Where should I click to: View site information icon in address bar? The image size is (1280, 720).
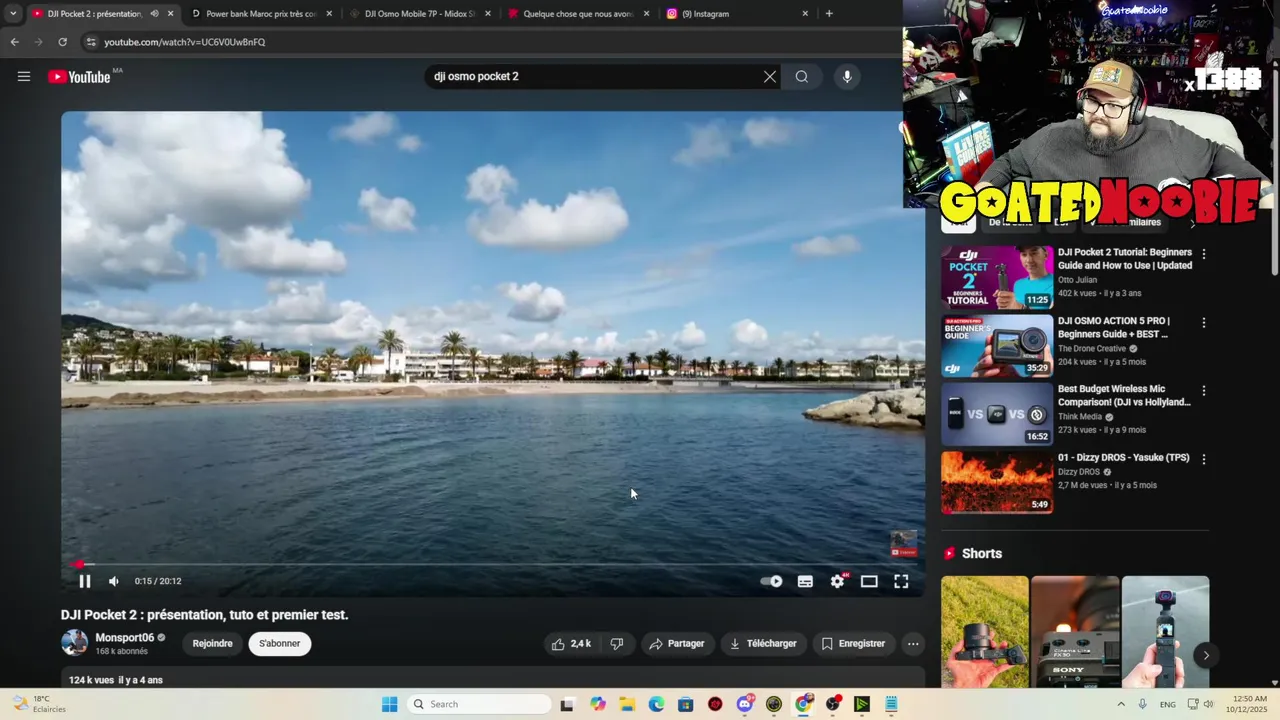coord(91,42)
